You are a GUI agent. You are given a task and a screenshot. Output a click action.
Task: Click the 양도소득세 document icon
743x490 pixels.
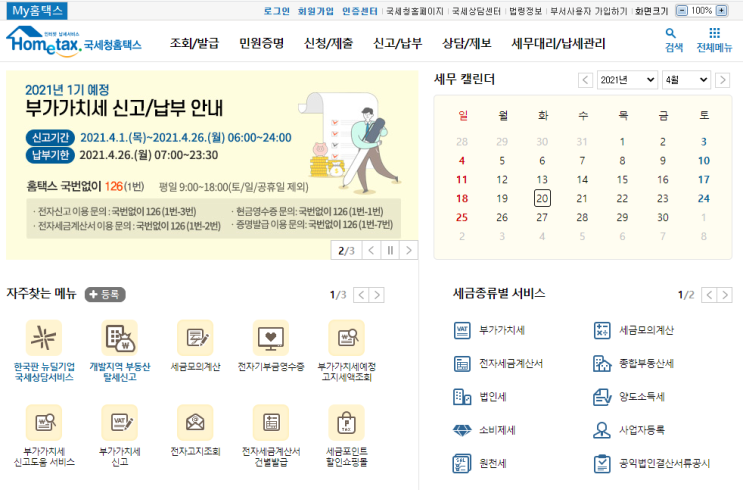pyautogui.click(x=602, y=397)
